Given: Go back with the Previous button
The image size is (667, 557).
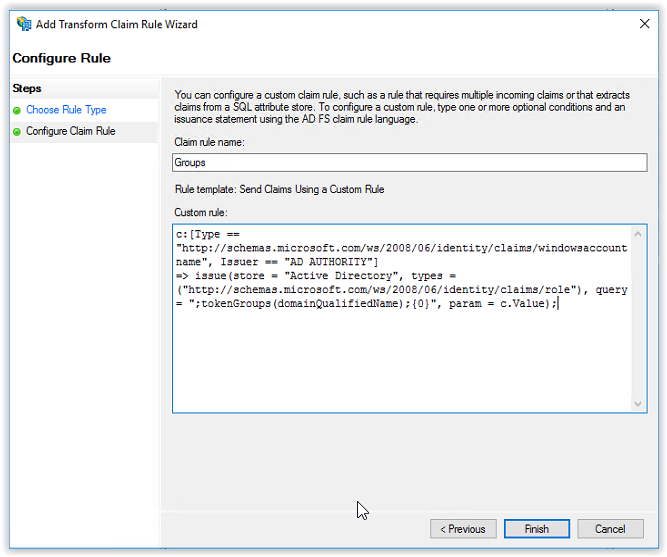Looking at the screenshot, I should pos(463,529).
